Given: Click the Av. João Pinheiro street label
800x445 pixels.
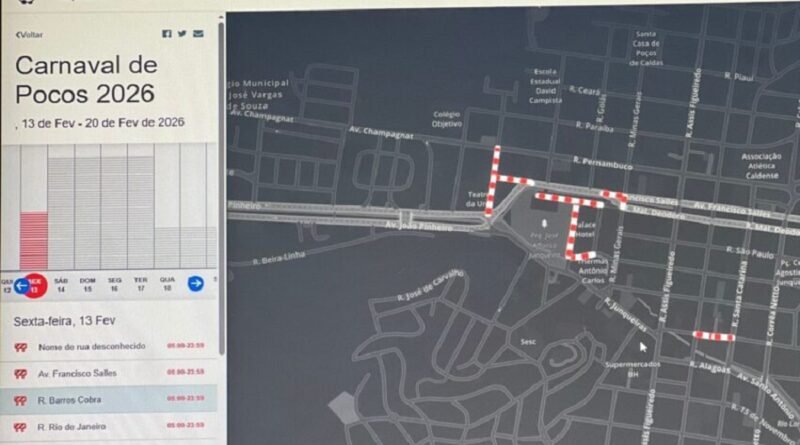Looking at the screenshot, I should click(418, 226).
